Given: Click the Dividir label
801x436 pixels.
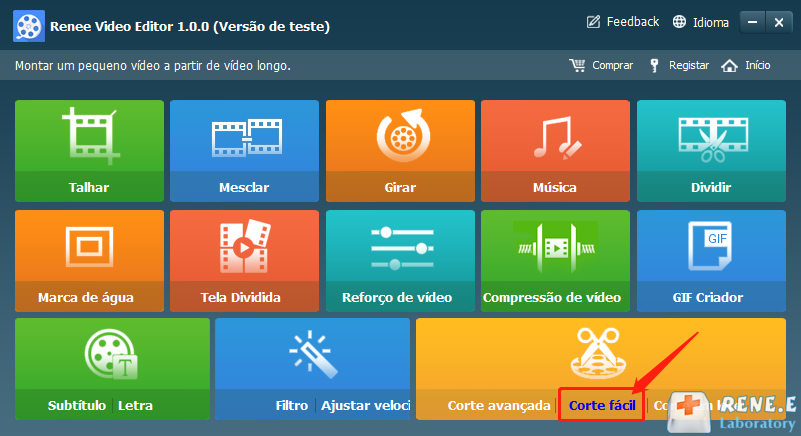Looking at the screenshot, I should [711, 188].
